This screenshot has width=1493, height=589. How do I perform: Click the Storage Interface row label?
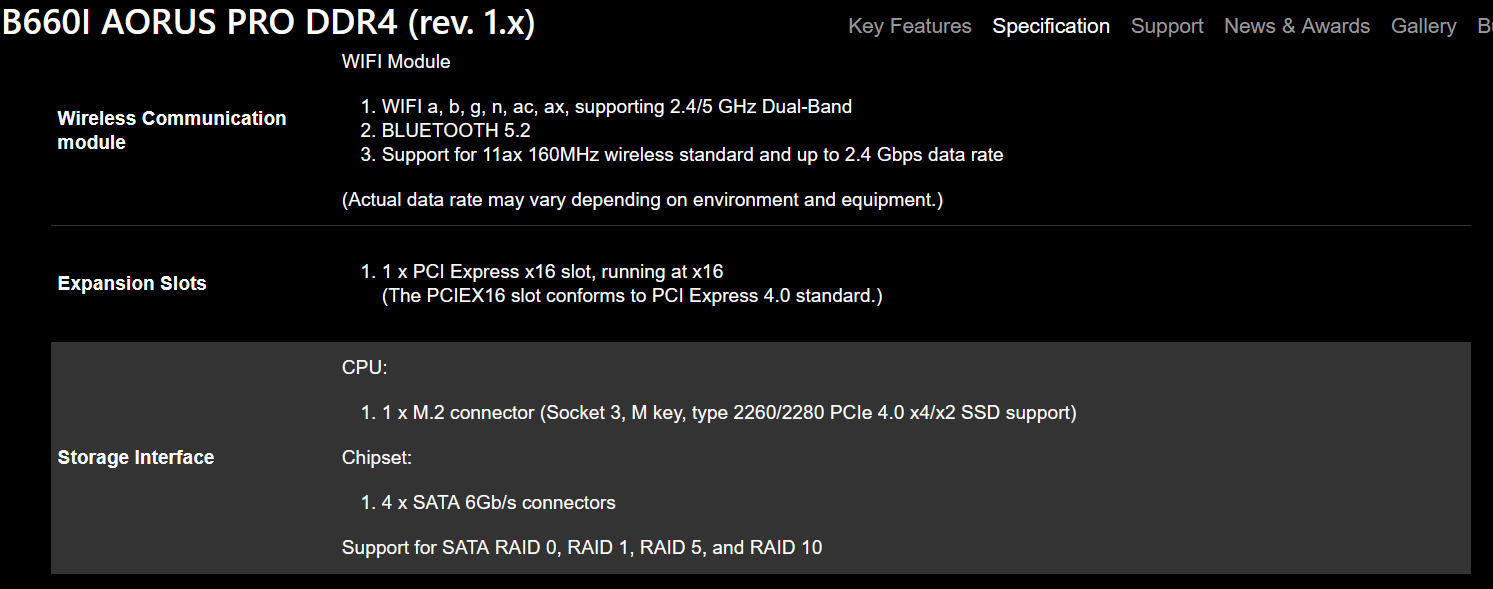[136, 457]
